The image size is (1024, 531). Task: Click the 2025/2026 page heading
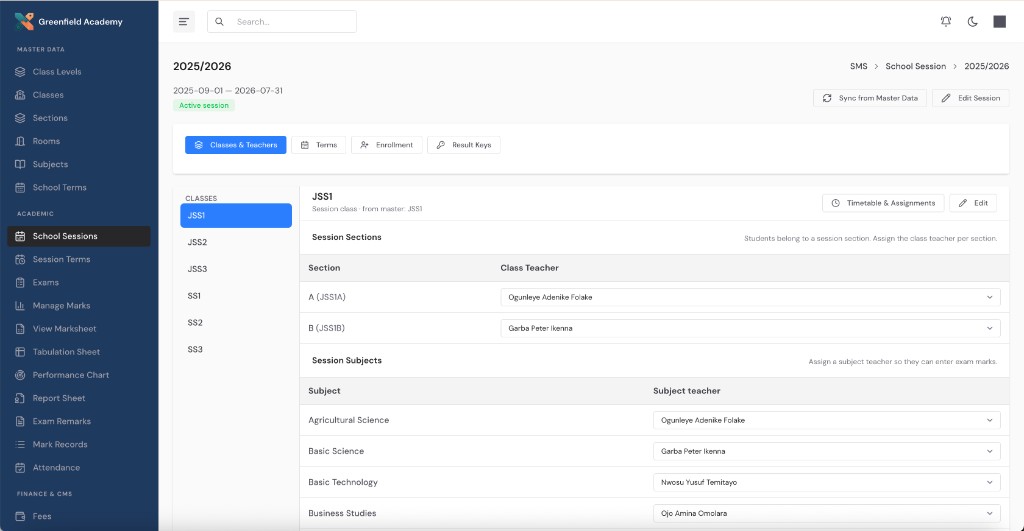[202, 66]
